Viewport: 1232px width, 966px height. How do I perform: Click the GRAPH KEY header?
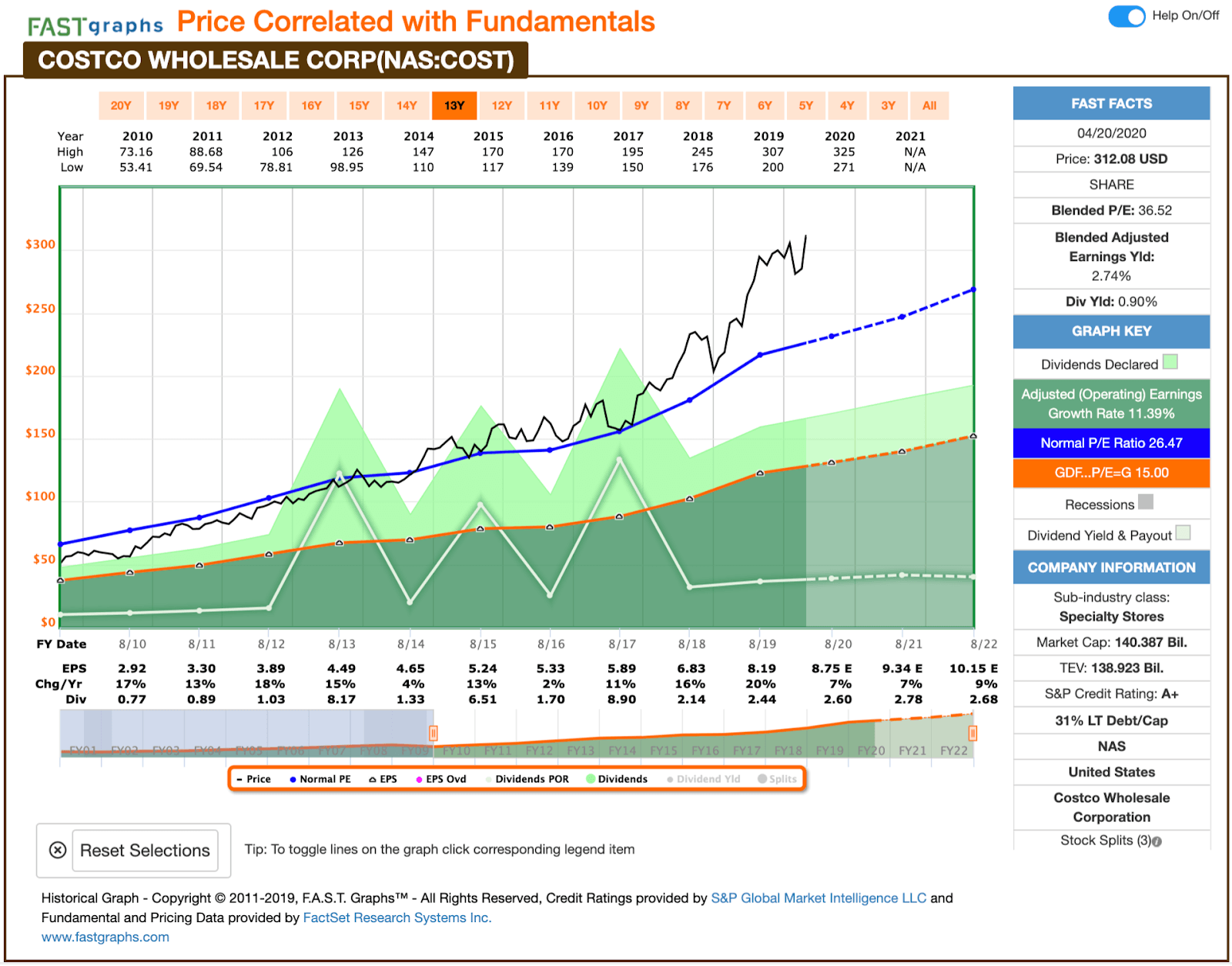click(x=1111, y=331)
